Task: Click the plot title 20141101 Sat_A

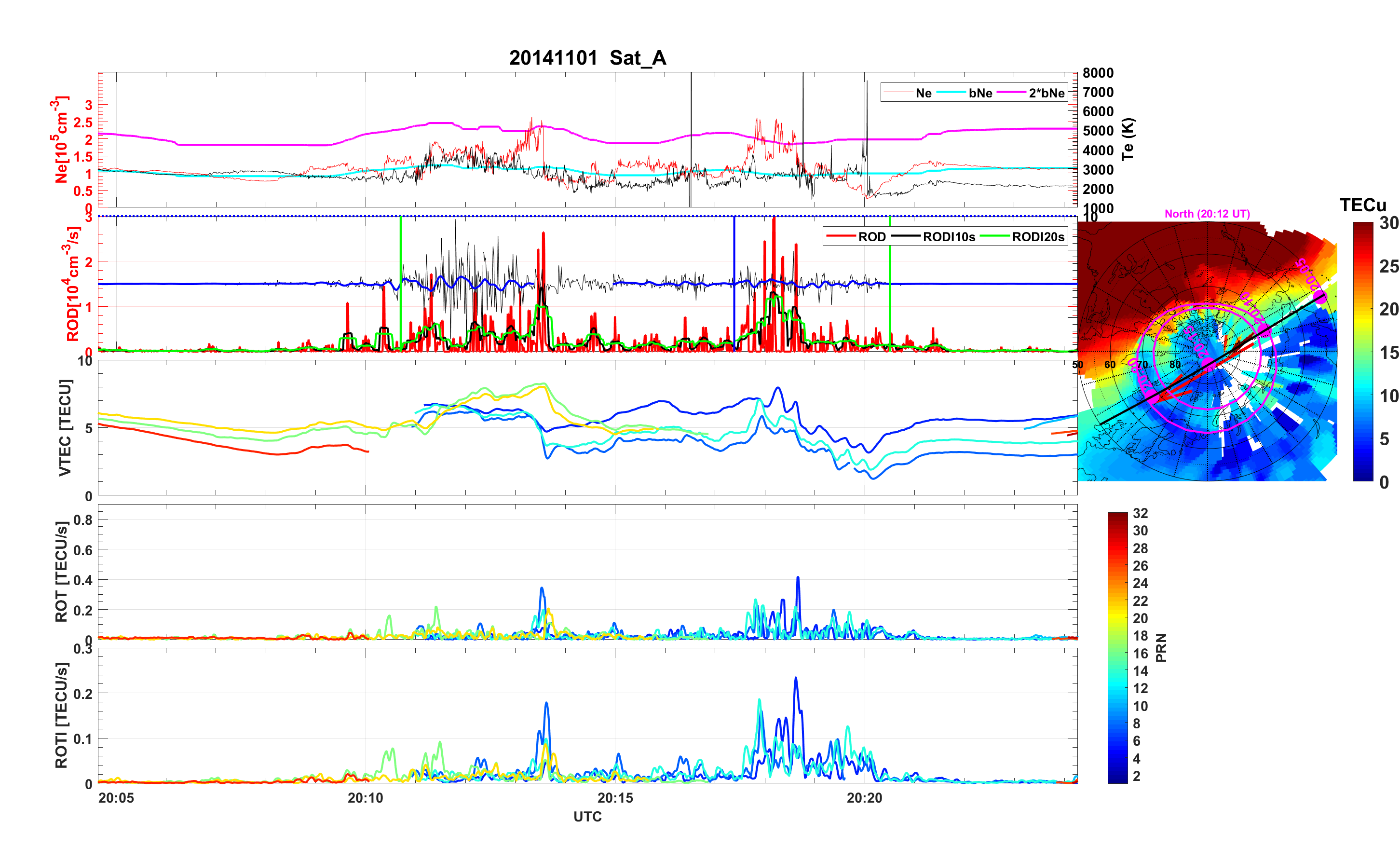Action: pos(587,58)
